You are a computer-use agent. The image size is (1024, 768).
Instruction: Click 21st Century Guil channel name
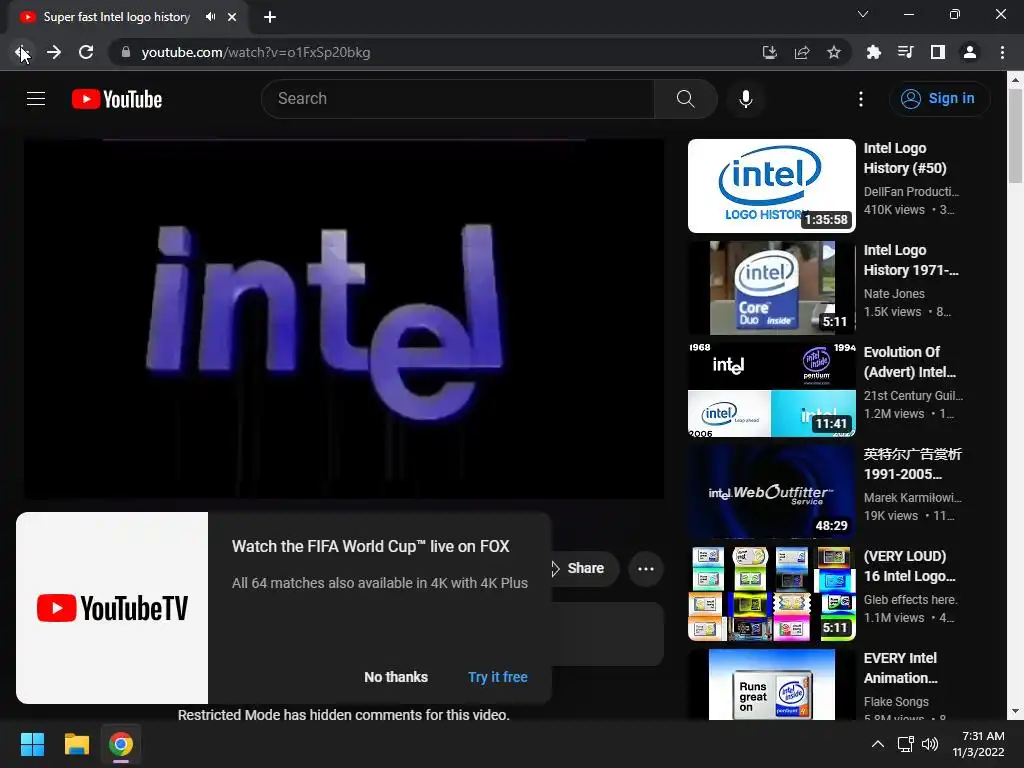(913, 396)
